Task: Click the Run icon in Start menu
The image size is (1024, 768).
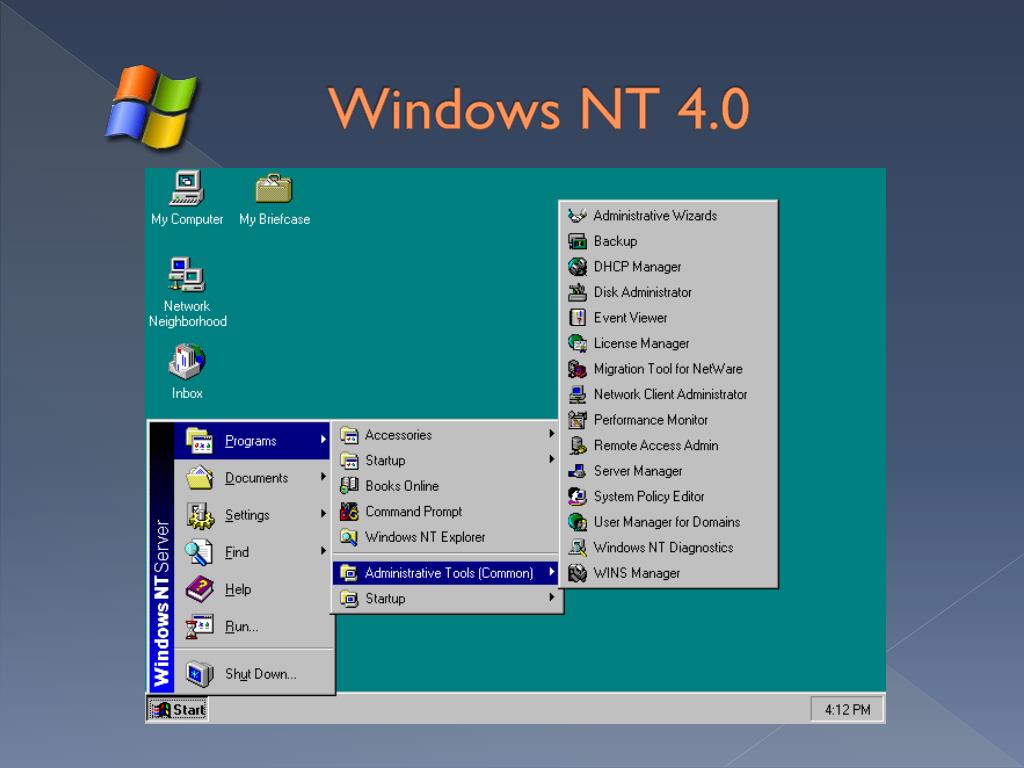Action: click(x=199, y=626)
